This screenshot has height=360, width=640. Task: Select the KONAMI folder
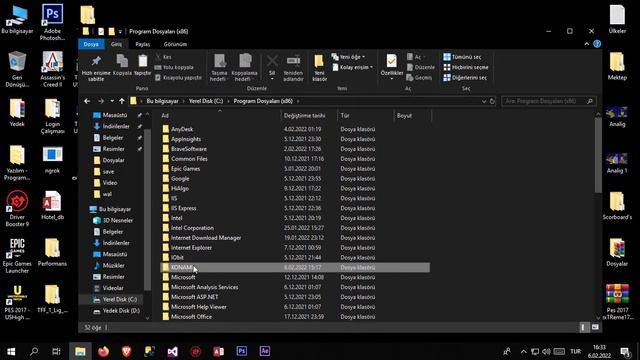pyautogui.click(x=294, y=267)
